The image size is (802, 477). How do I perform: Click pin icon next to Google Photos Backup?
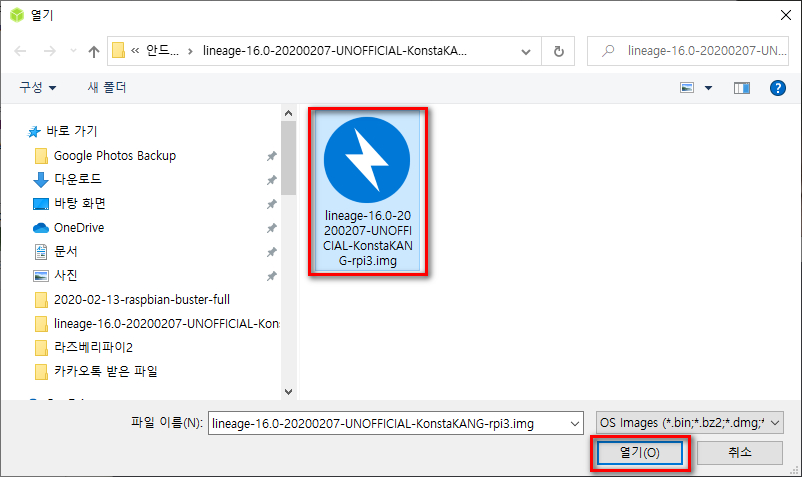272,156
